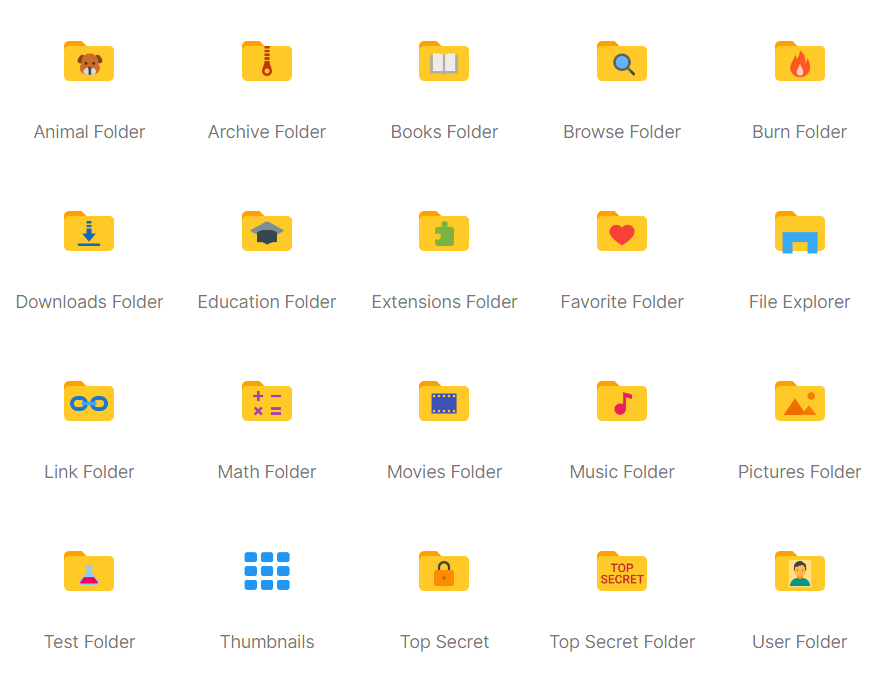Select the Music Folder note icon

[621, 401]
